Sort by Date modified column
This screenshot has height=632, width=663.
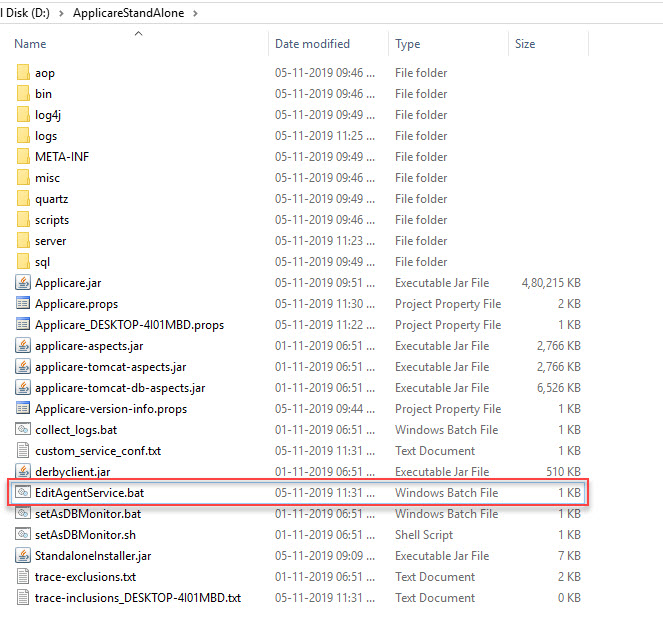[x=312, y=44]
